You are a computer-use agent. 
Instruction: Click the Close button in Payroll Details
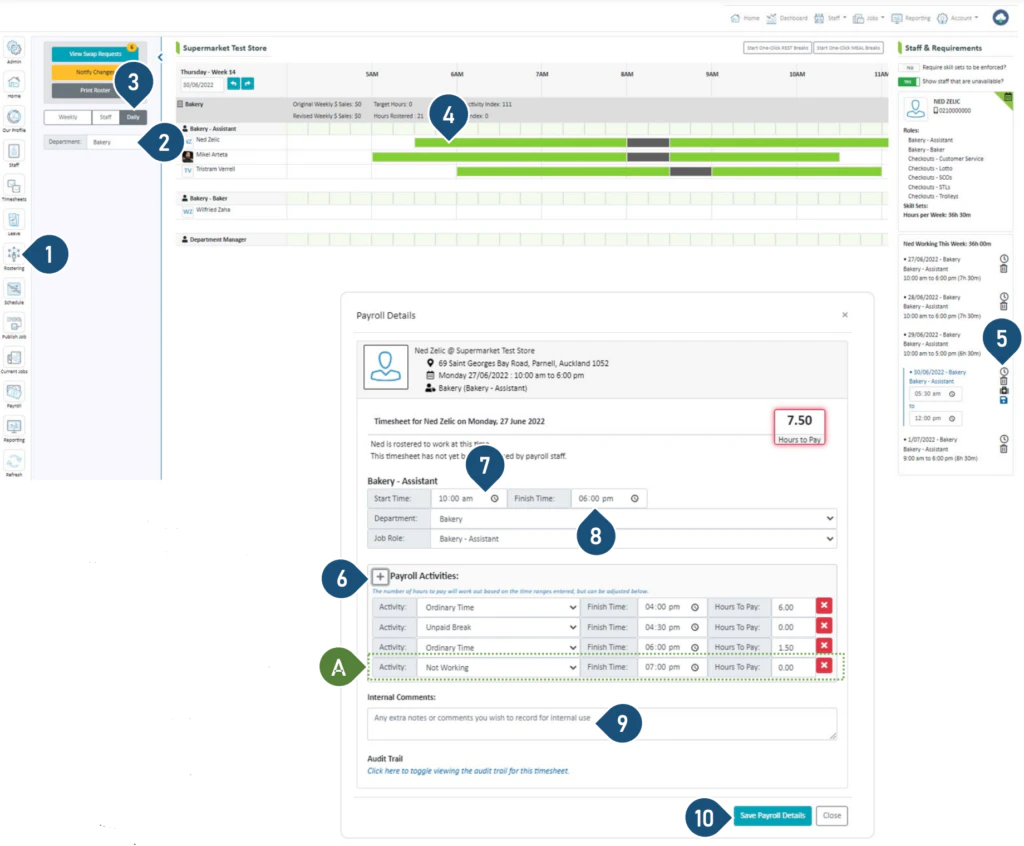point(831,815)
